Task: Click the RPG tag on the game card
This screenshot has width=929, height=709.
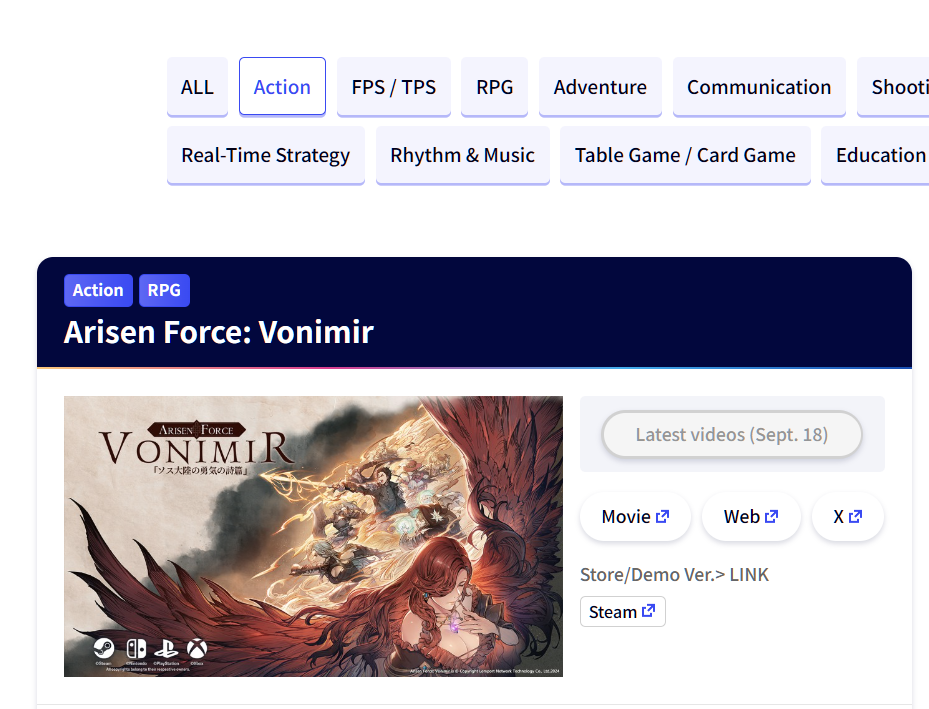Action: [164, 290]
